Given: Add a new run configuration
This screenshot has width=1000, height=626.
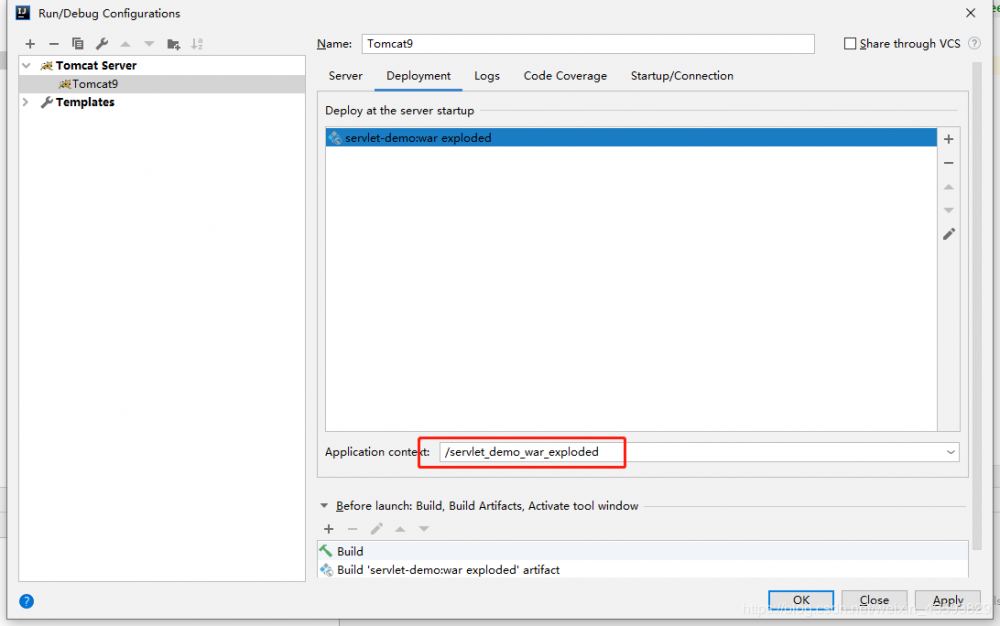Looking at the screenshot, I should pyautogui.click(x=30, y=44).
